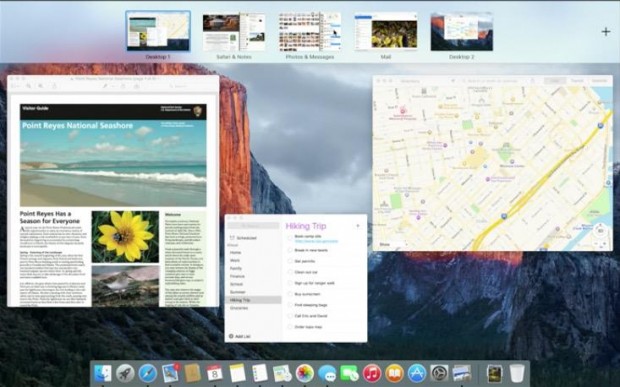Switch to Photos & Messages space
The height and width of the screenshot is (387, 620).
310,31
